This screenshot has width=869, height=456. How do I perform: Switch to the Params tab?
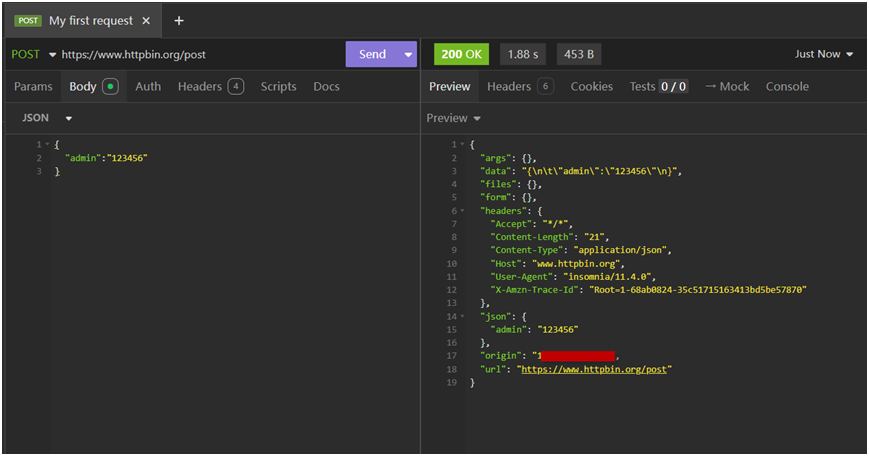[33, 86]
